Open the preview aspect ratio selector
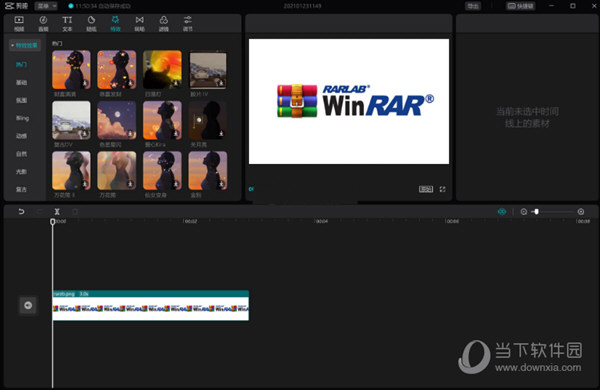Screen dimensions: 600x390 (x=426, y=189)
